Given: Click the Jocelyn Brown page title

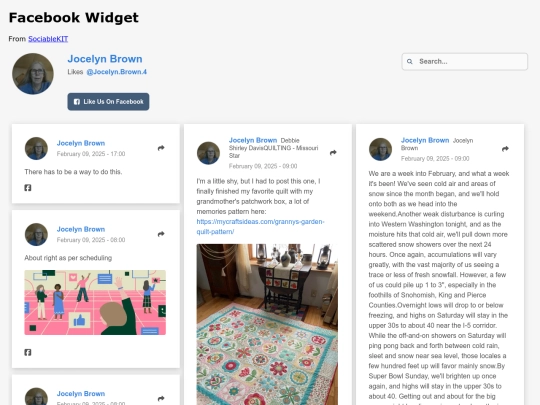Looking at the screenshot, I should click(x=105, y=59).
